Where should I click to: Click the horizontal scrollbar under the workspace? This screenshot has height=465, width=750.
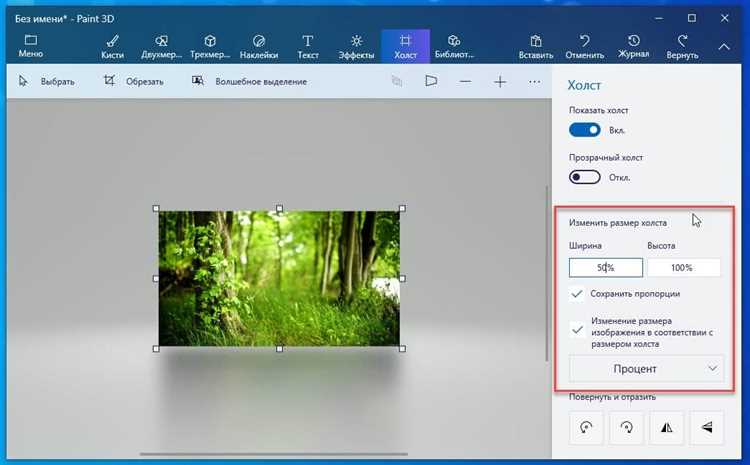[274, 454]
